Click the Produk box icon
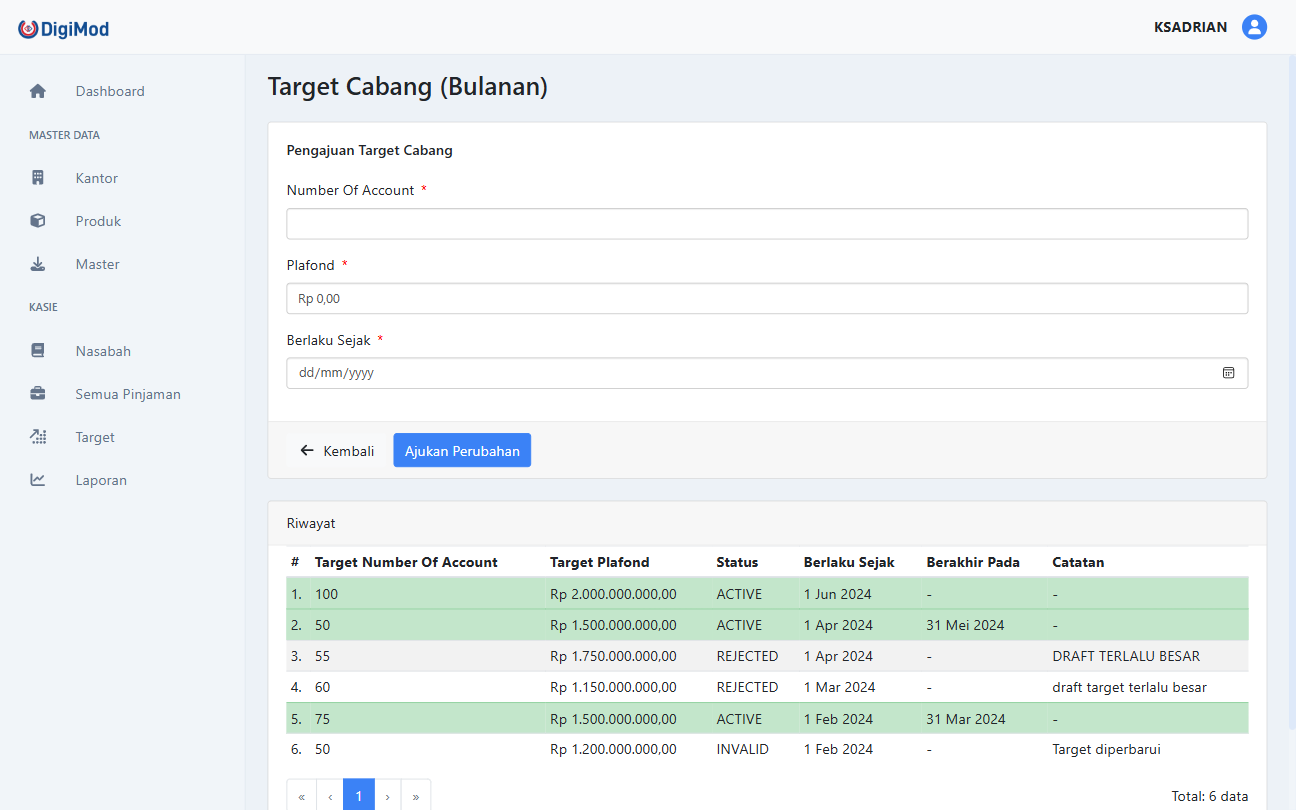The height and width of the screenshot is (810, 1296). (x=38, y=221)
